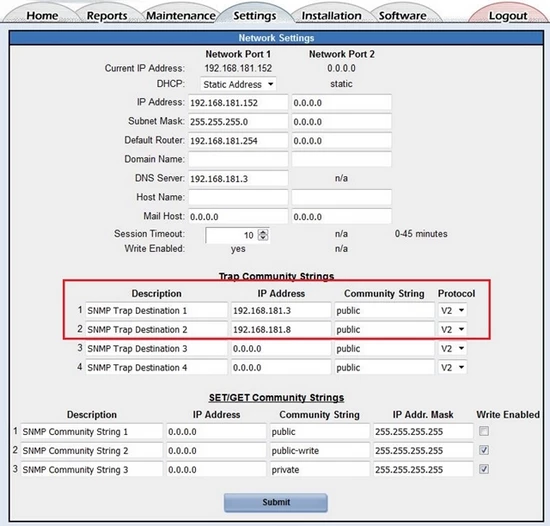Viewport: 550px width, 526px height.
Task: Open Protocol dropdown for Trap Destination 3
Action: pos(452,348)
